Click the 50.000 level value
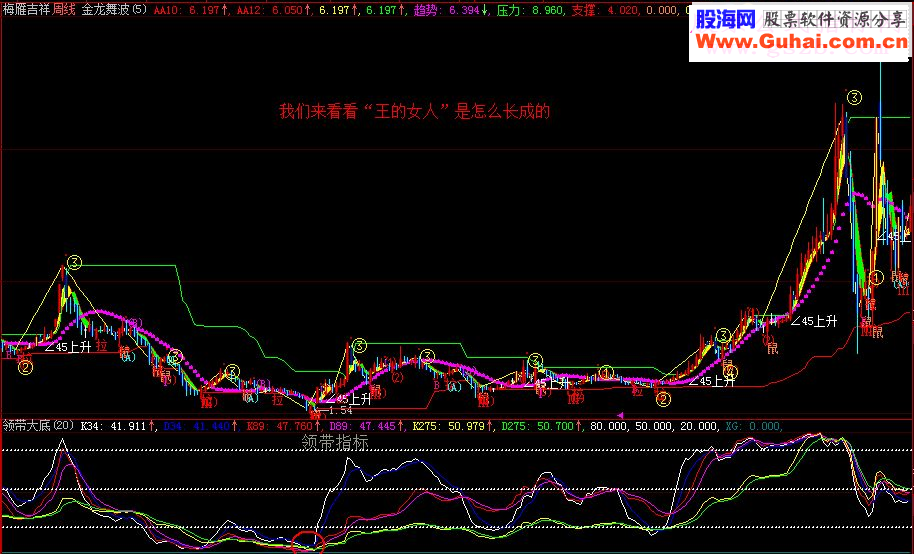Screen dimensions: 914x554 pyautogui.click(x=655, y=426)
